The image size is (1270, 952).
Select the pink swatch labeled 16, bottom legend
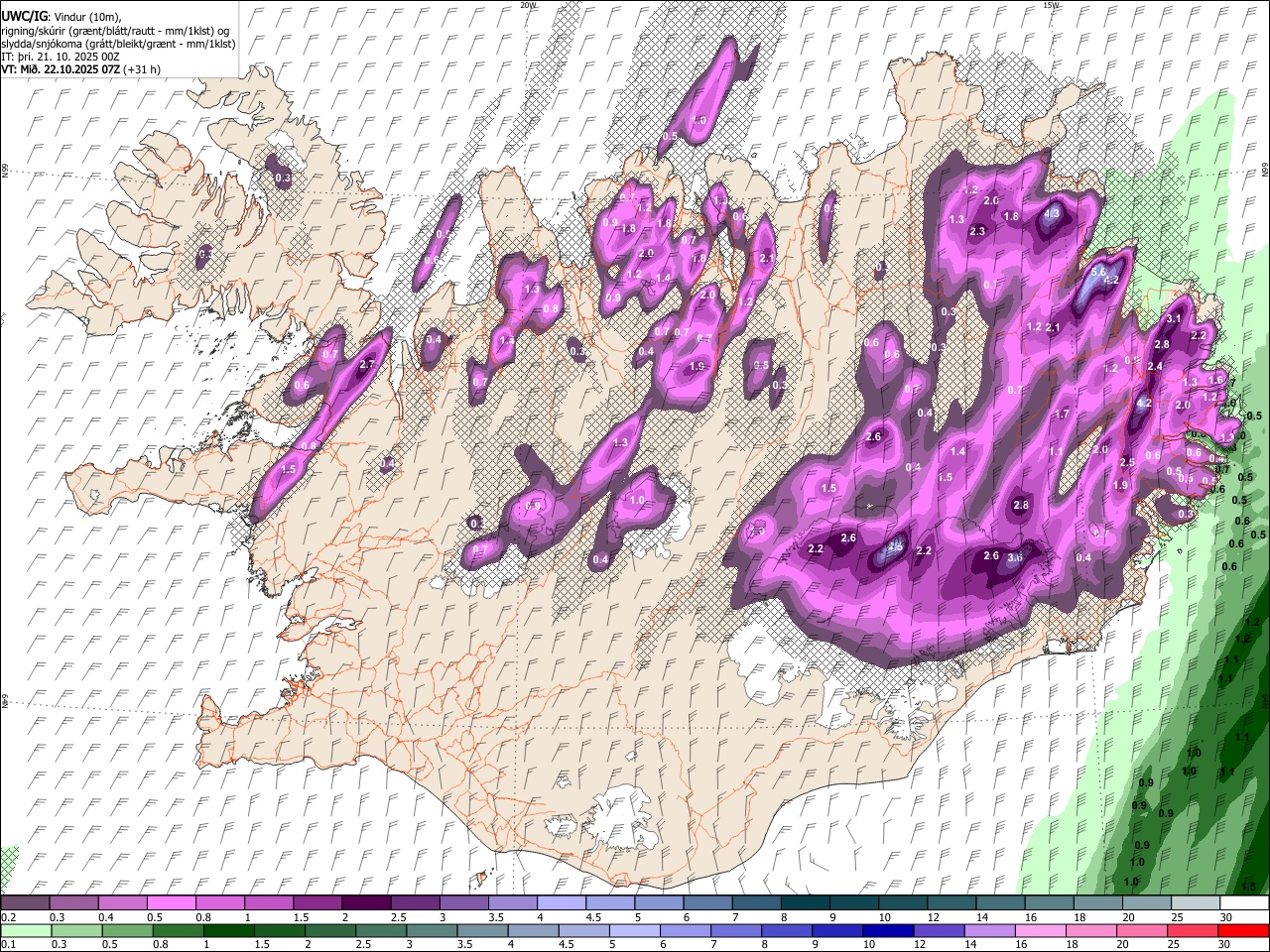[1039, 931]
